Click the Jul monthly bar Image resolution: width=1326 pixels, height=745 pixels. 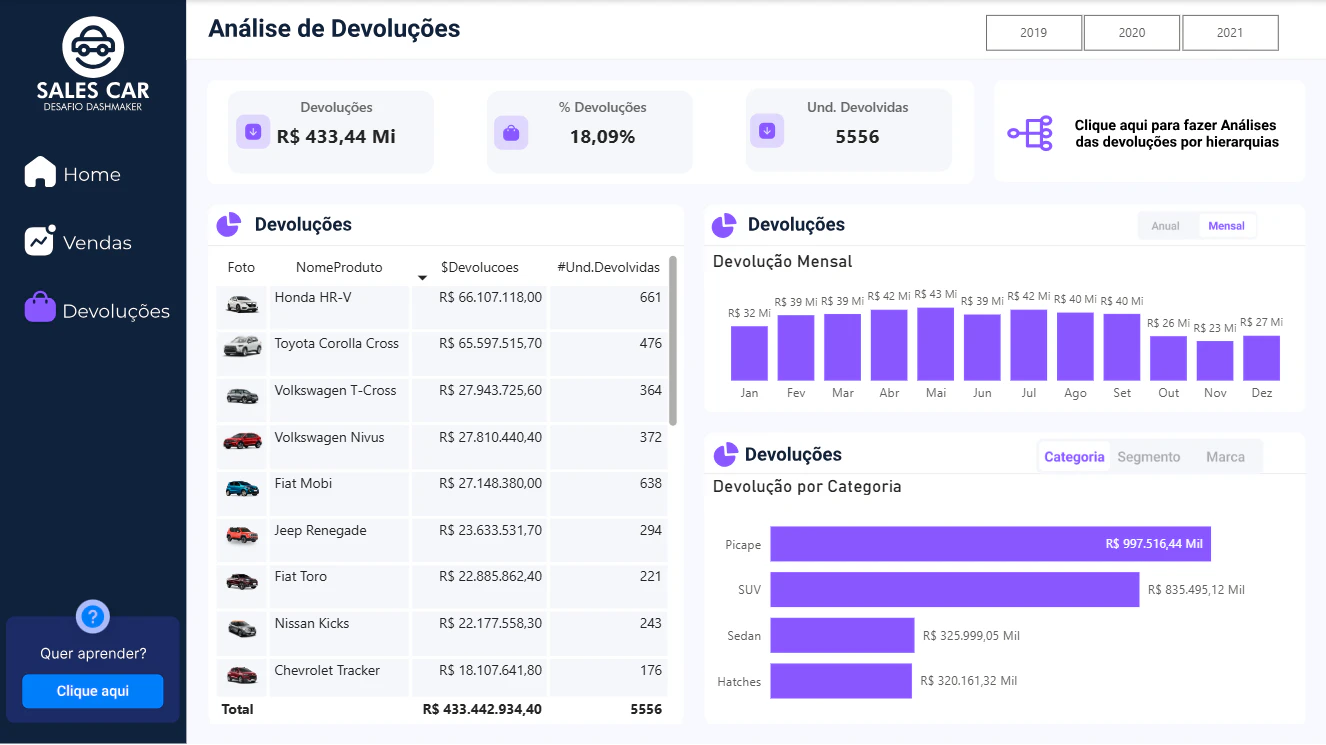[x=1029, y=345]
